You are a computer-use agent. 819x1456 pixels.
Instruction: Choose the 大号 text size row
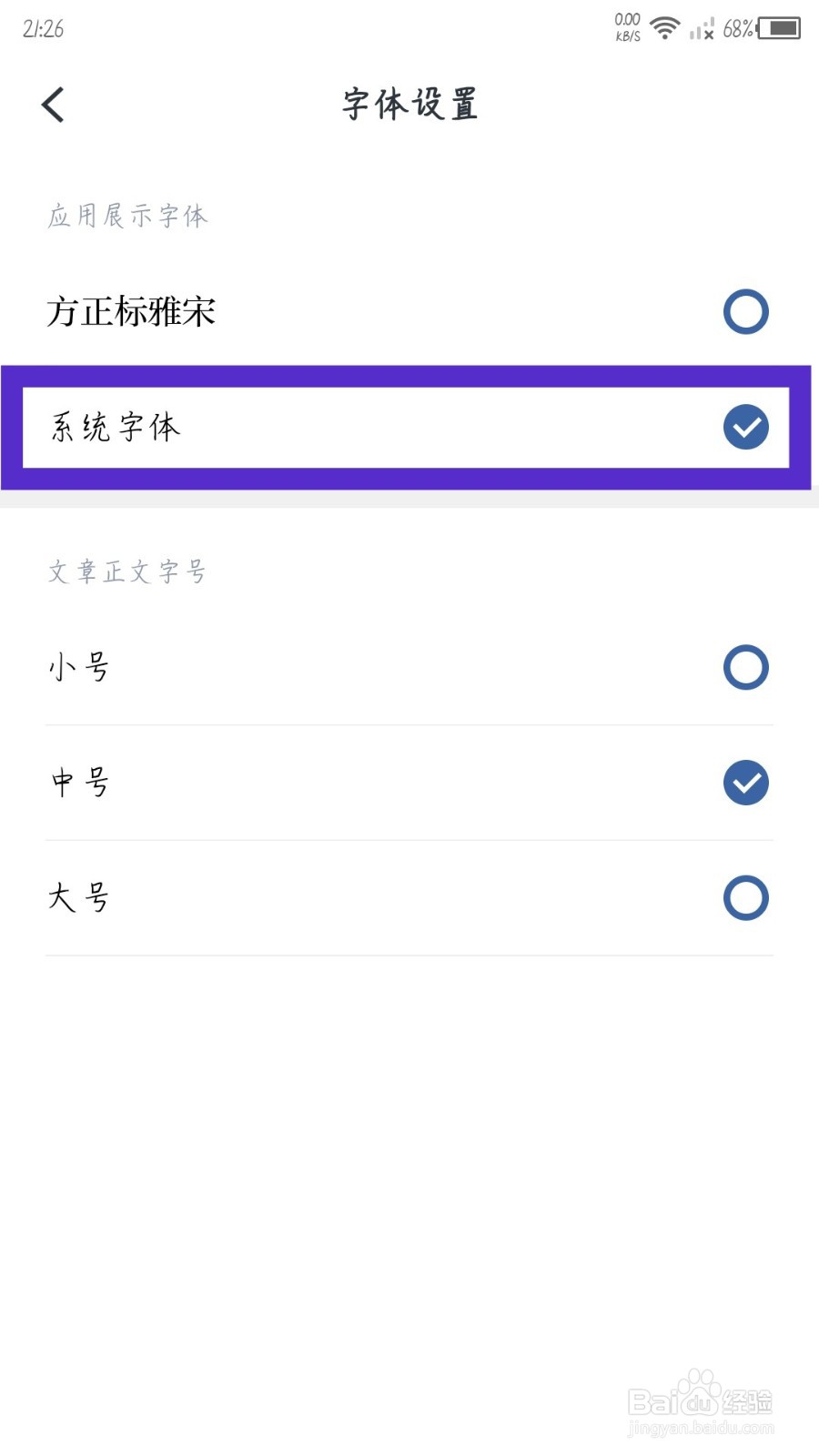click(x=409, y=898)
